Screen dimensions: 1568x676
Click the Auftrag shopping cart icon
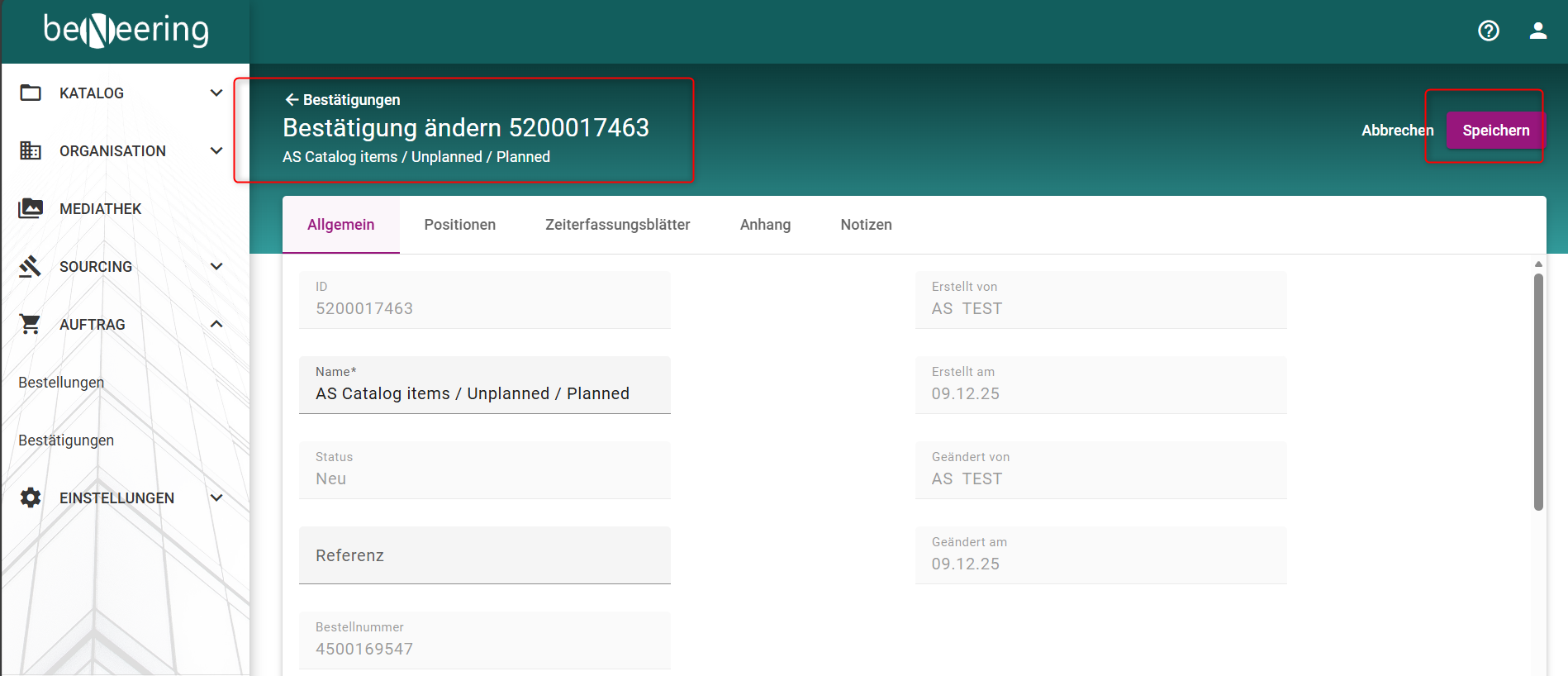coord(31,324)
